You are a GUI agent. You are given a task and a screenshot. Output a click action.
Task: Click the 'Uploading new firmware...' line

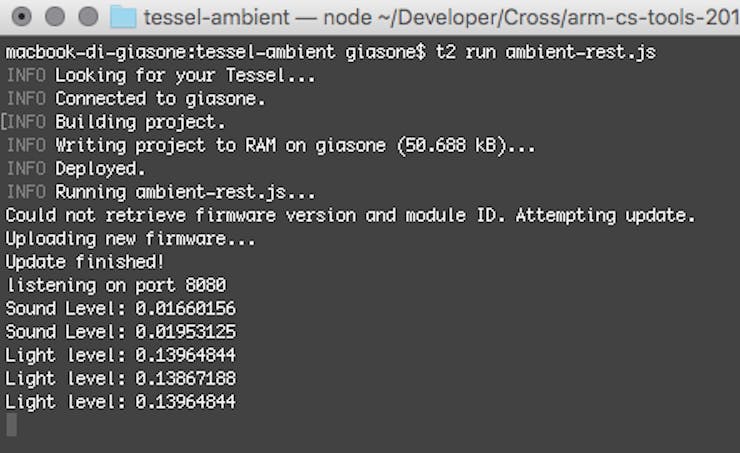pyautogui.click(x=130, y=239)
